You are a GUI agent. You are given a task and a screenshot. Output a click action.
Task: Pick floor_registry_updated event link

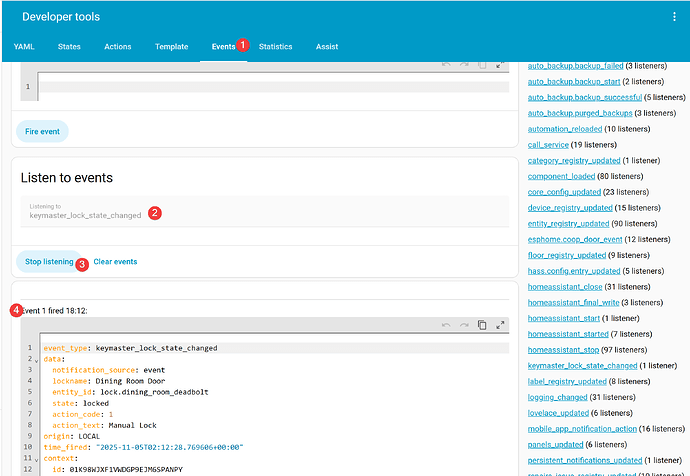(x=567, y=256)
